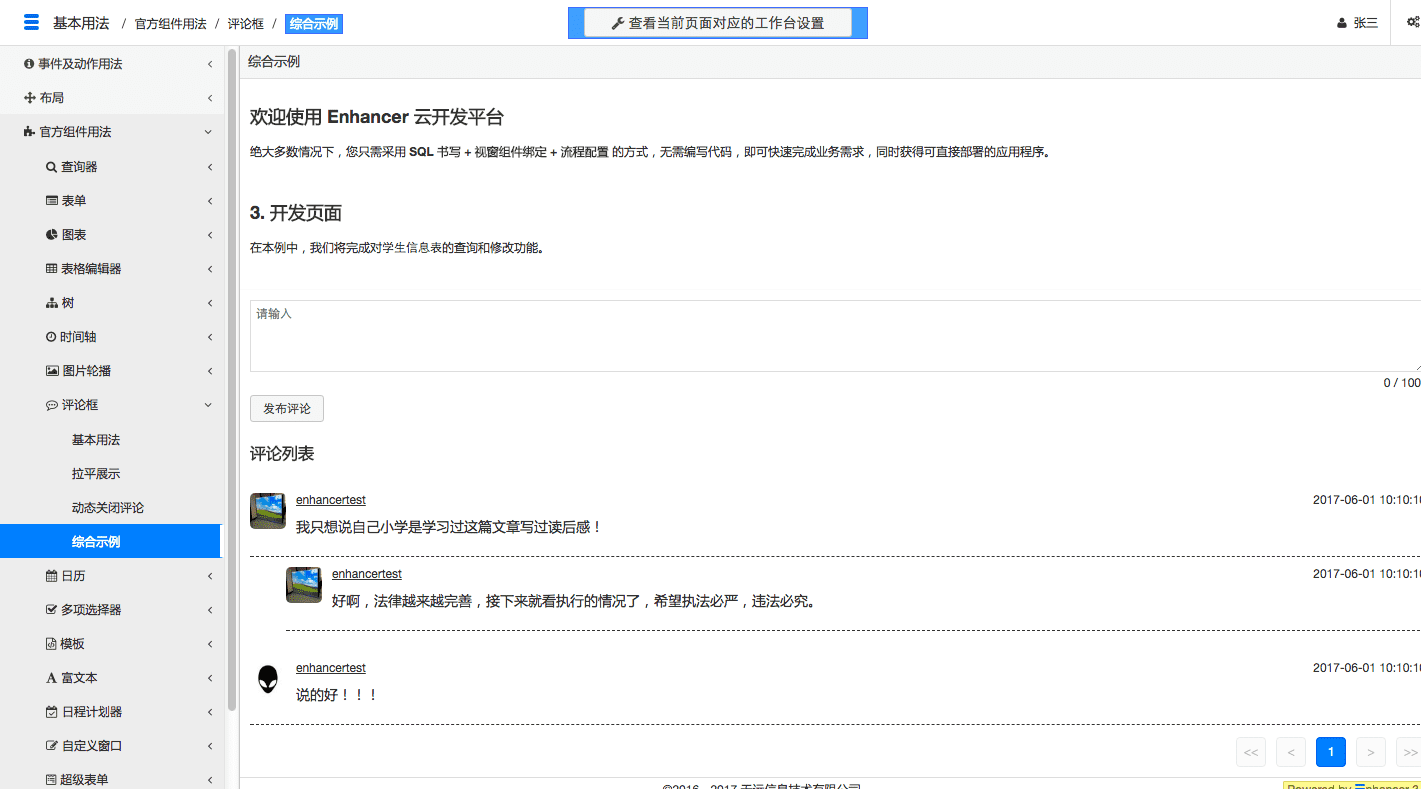Viewport: 1421px width, 789px height.
Task: Expand the 图表 submenu chevron
Action: tap(210, 235)
